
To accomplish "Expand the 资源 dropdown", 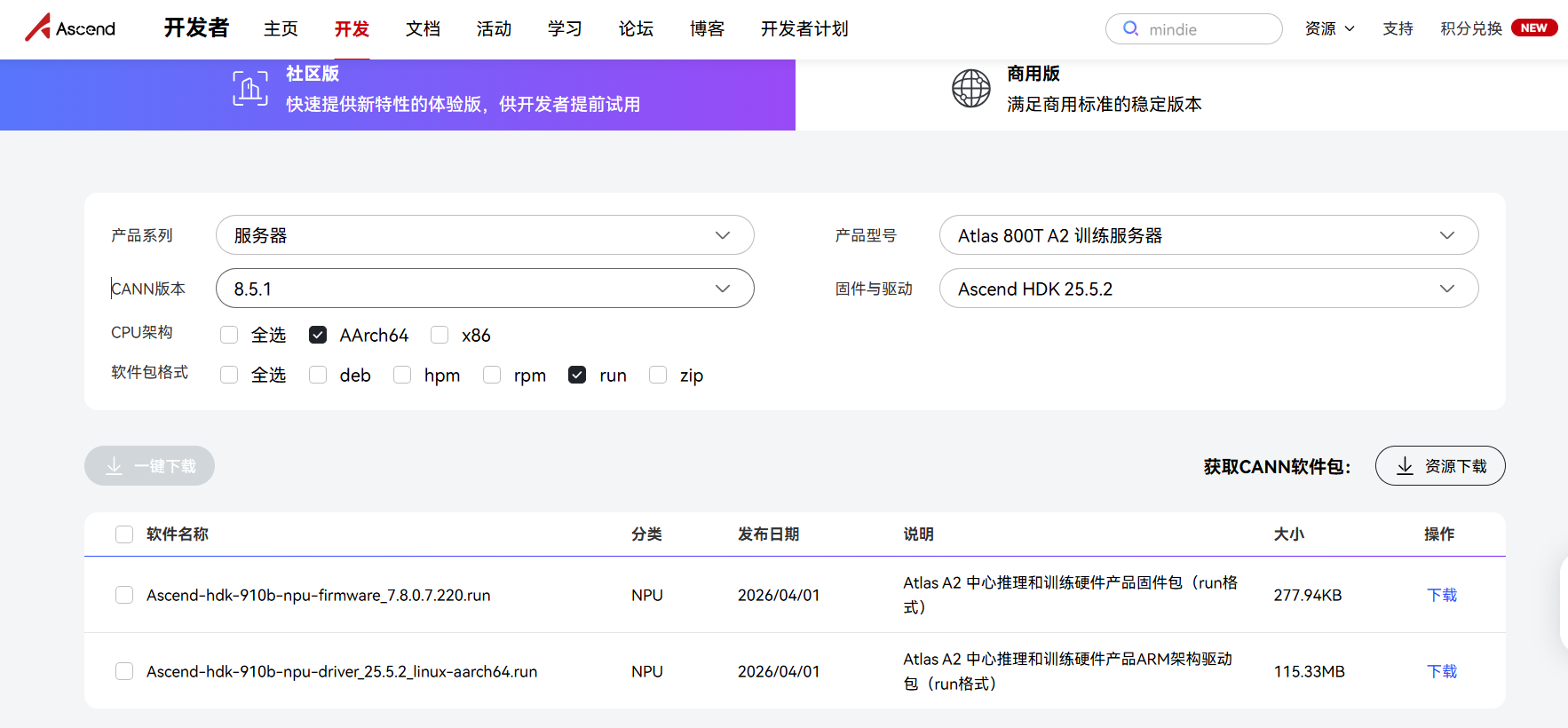I will (x=1329, y=28).
